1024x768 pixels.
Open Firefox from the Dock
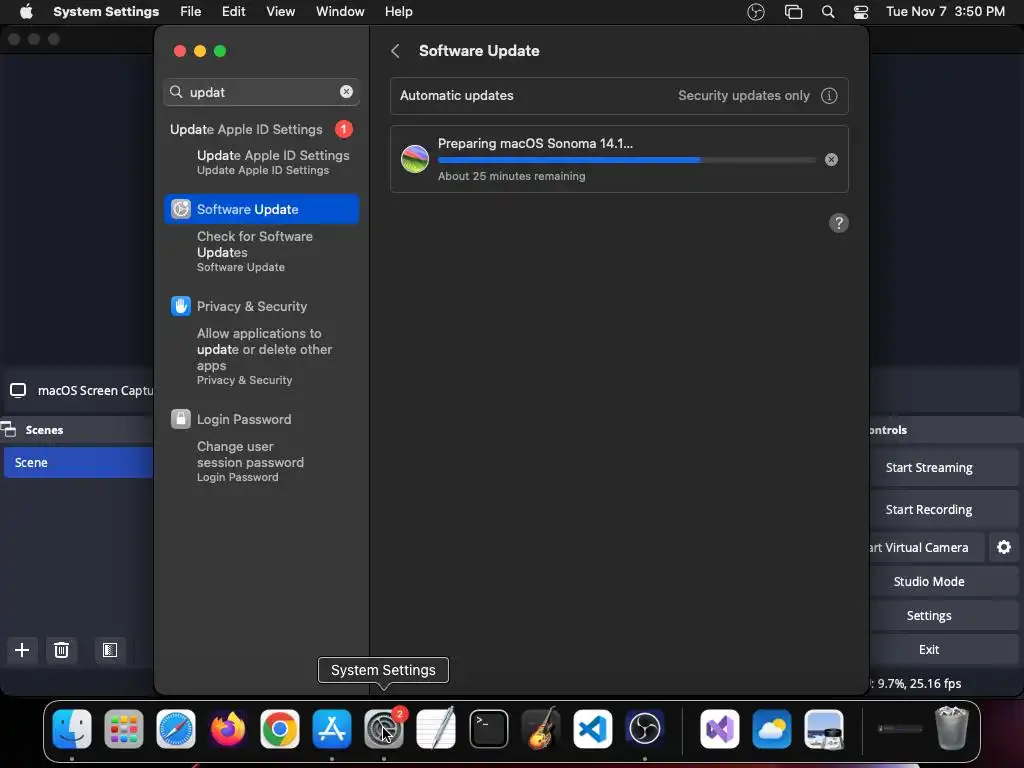[228, 729]
